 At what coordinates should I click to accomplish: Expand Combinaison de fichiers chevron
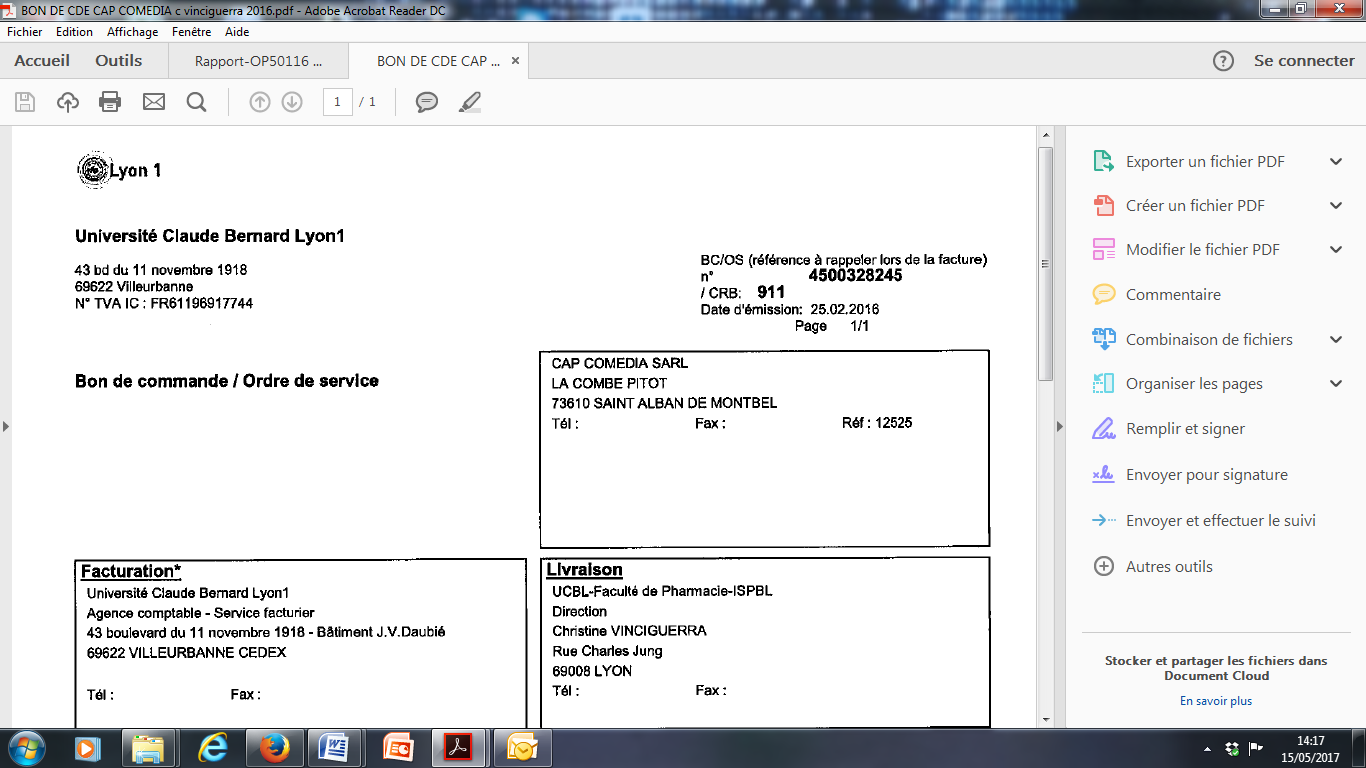1336,339
